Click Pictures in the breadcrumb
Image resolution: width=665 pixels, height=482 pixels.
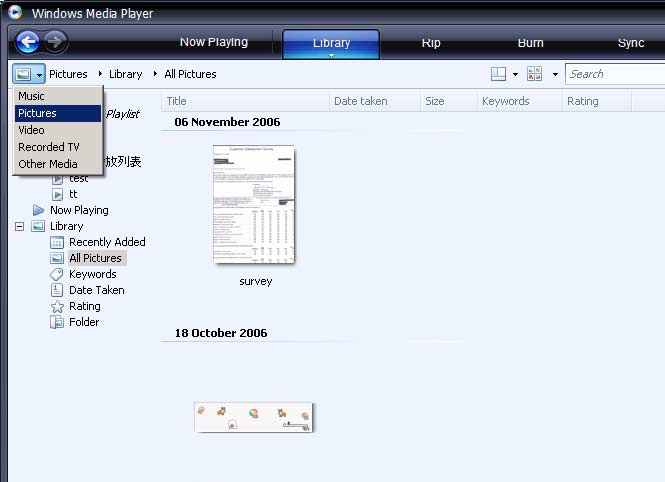[x=68, y=74]
